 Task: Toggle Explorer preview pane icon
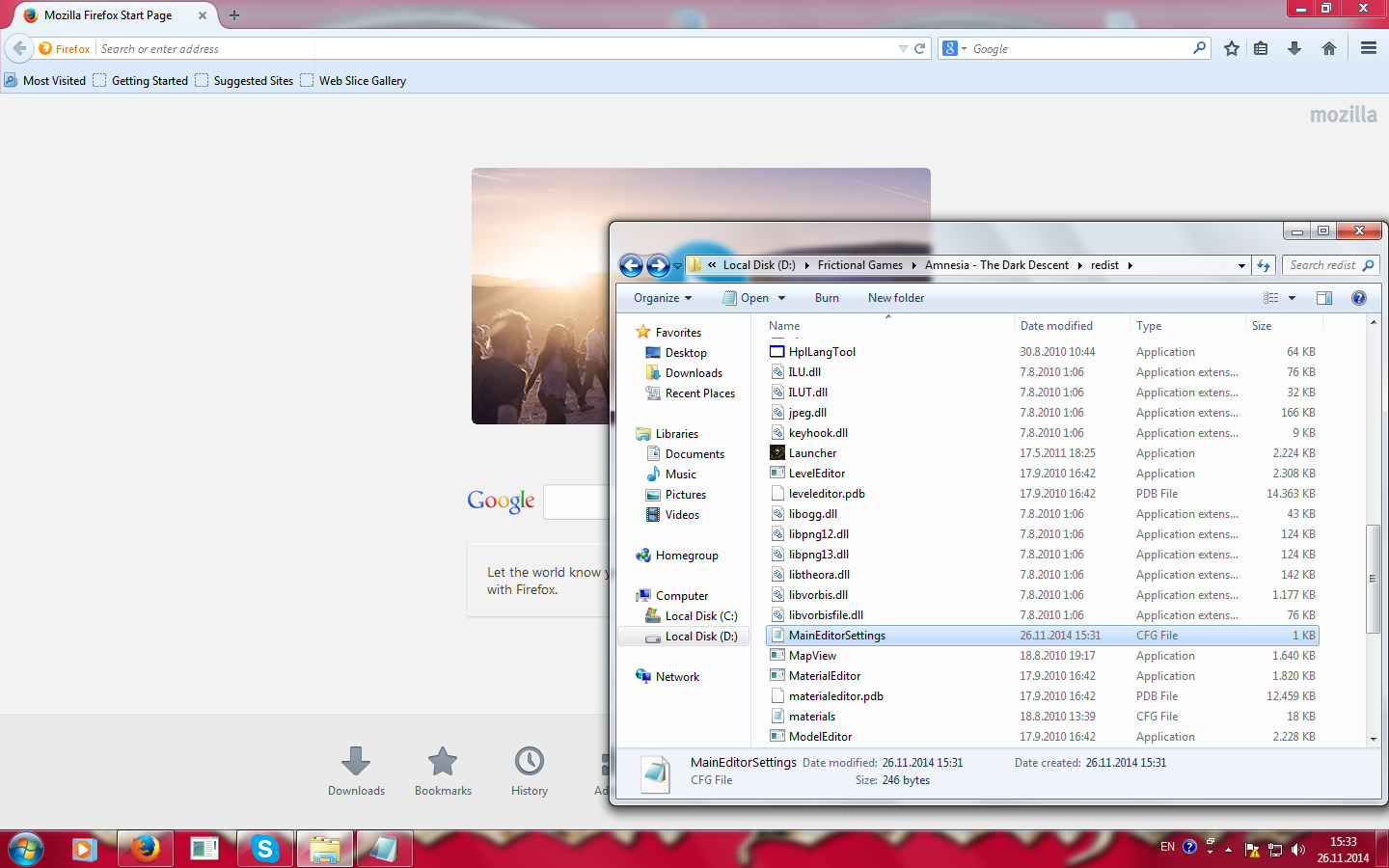tap(1324, 298)
